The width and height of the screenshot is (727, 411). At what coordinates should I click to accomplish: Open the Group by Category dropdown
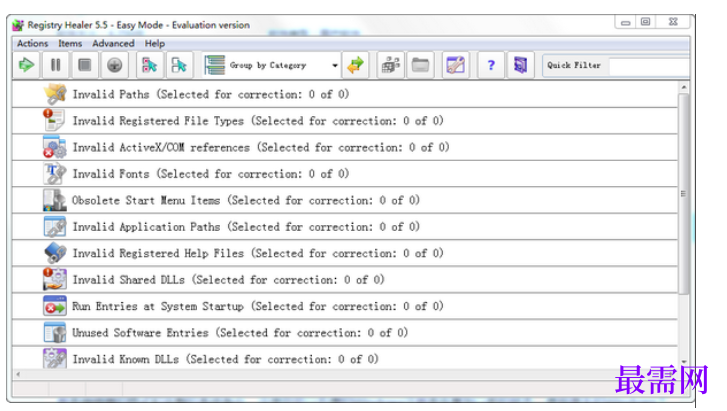[335, 65]
